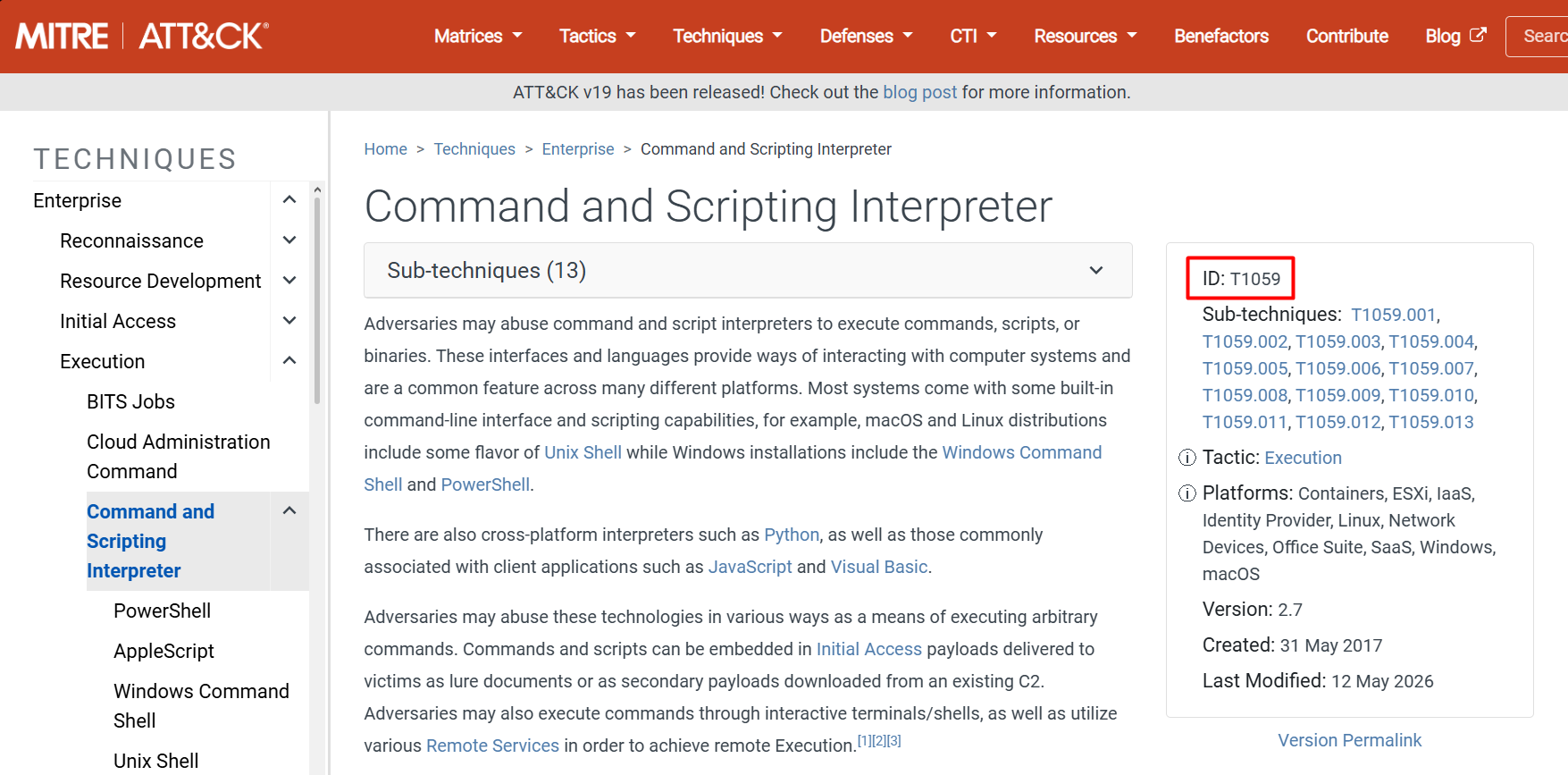Select Windows Command Shell in sidebar
The width and height of the screenshot is (1568, 775).
(x=201, y=706)
